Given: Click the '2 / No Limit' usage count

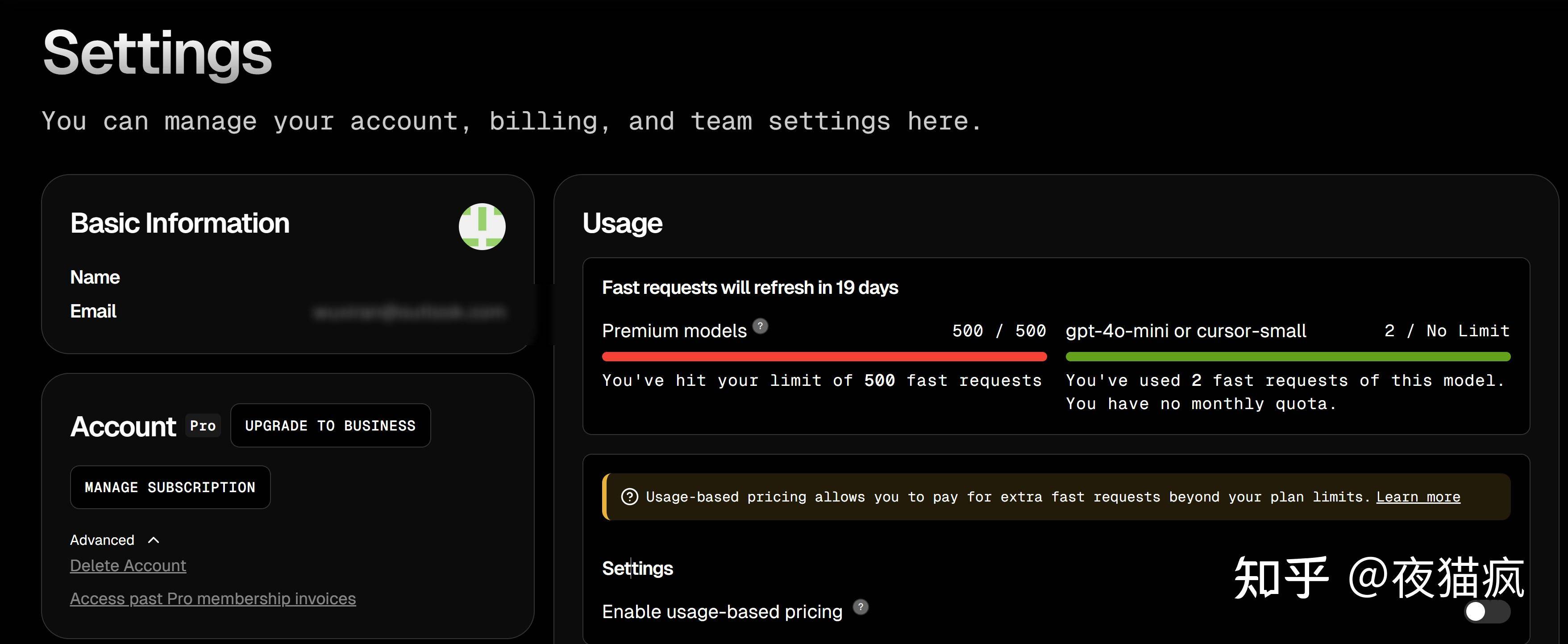Looking at the screenshot, I should click(1447, 331).
